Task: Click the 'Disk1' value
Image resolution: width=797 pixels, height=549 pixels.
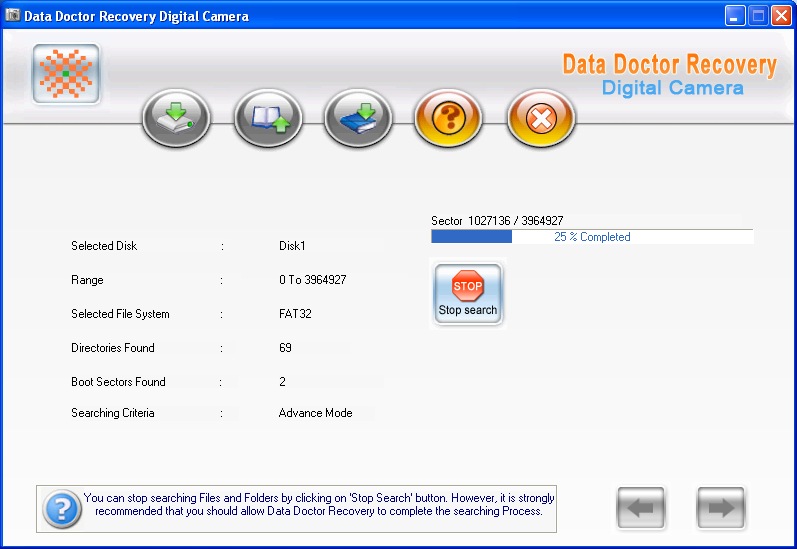Action: (292, 246)
